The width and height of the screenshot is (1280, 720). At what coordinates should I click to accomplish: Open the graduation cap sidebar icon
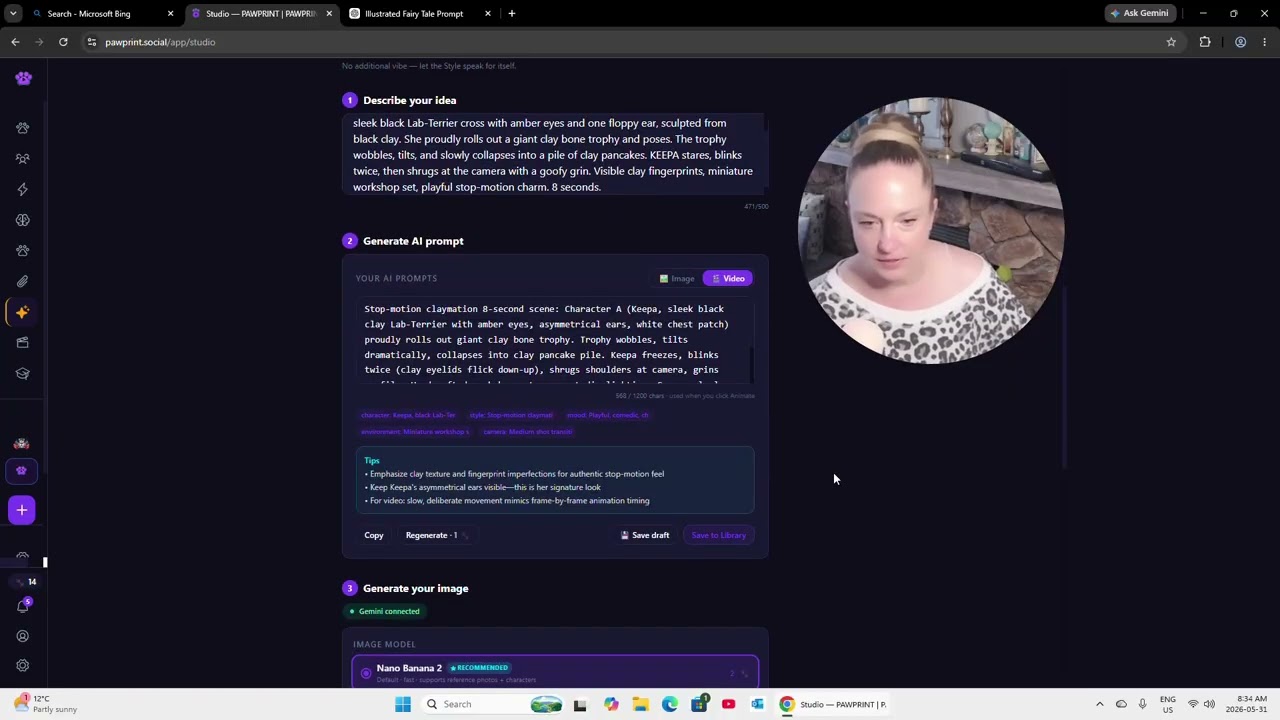pyautogui.click(x=22, y=373)
